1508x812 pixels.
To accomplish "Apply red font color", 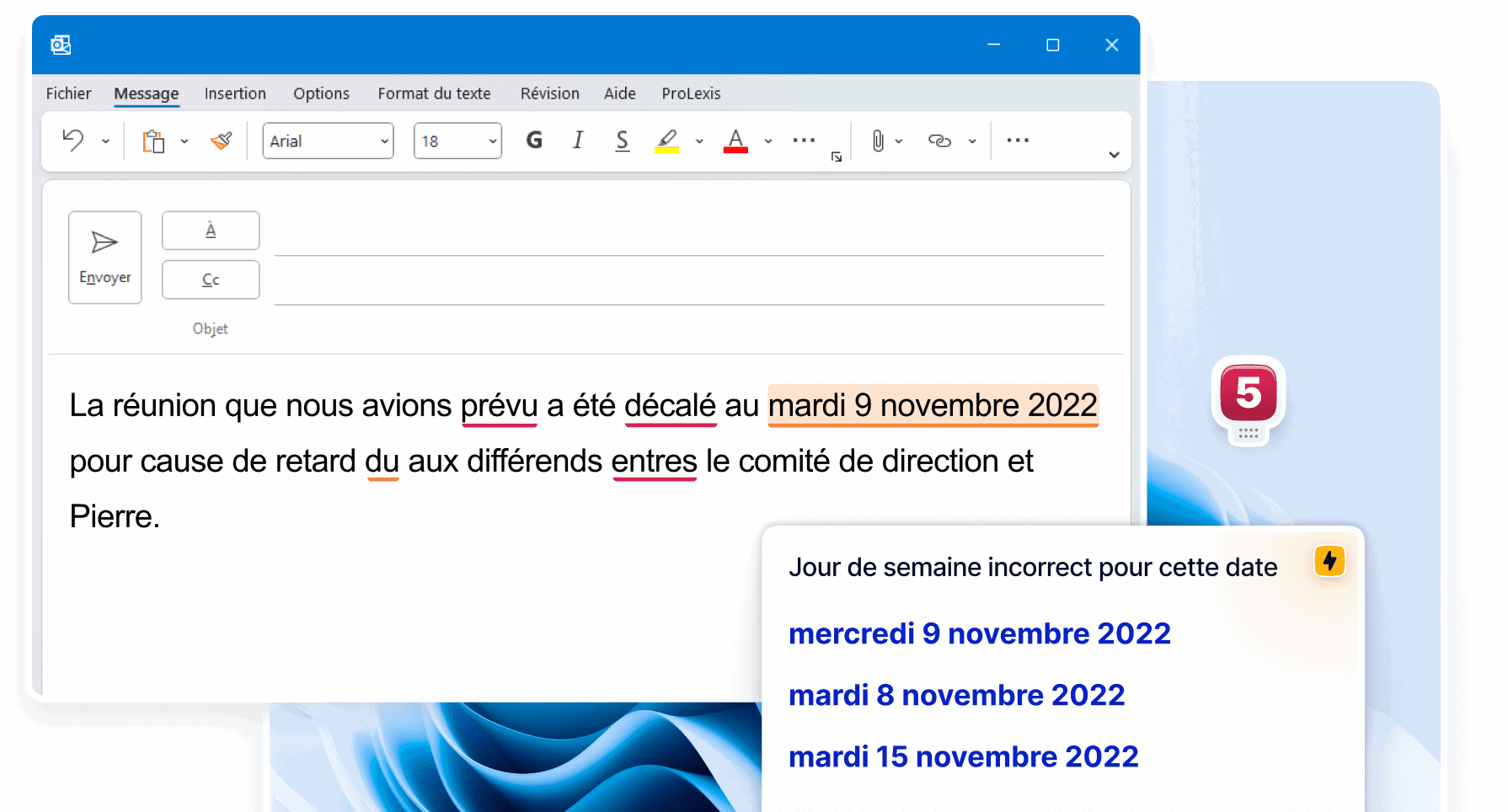I will point(735,140).
